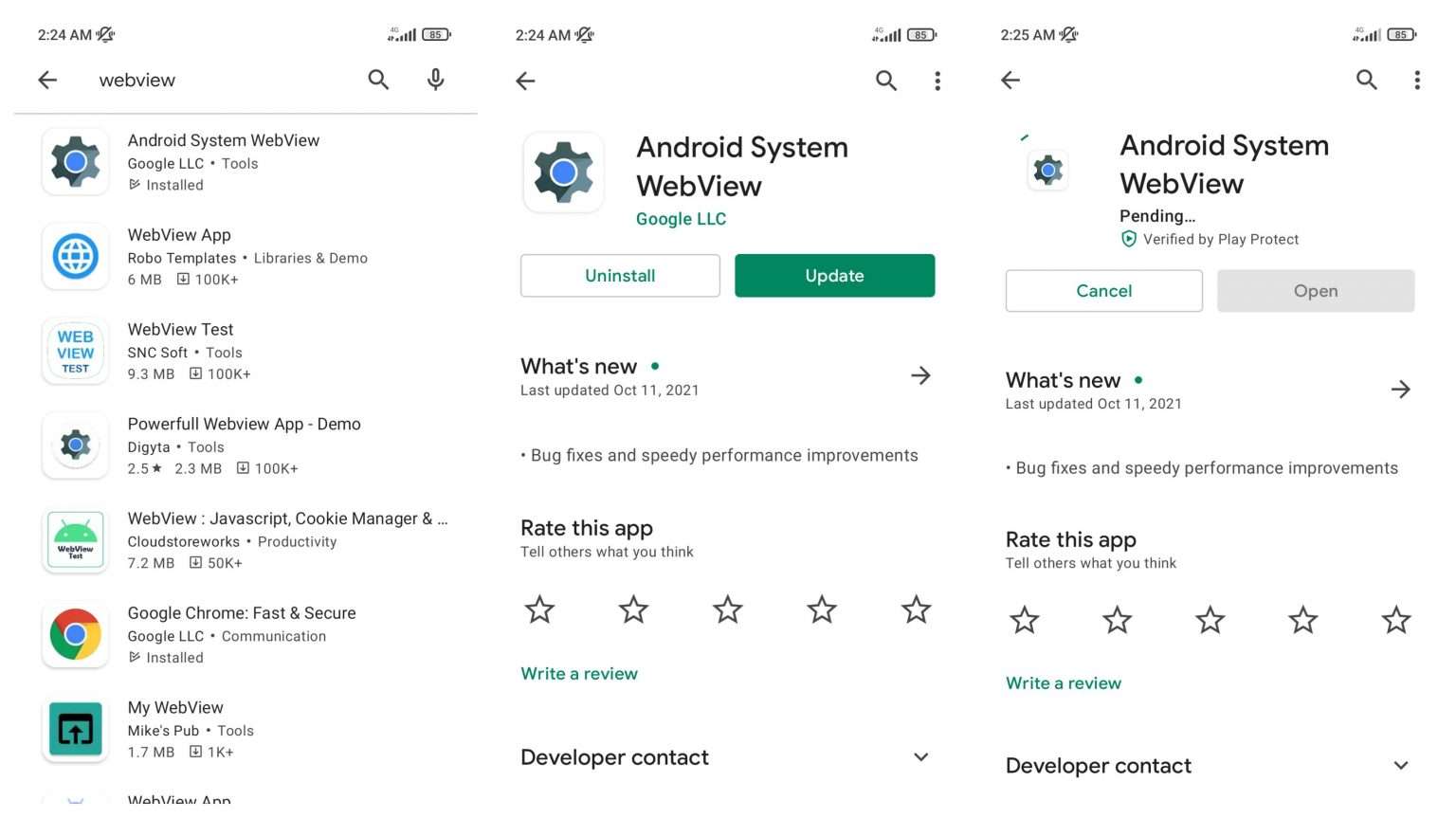Open the three-dot overflow menu
The image size is (1456, 818).
tap(937, 81)
